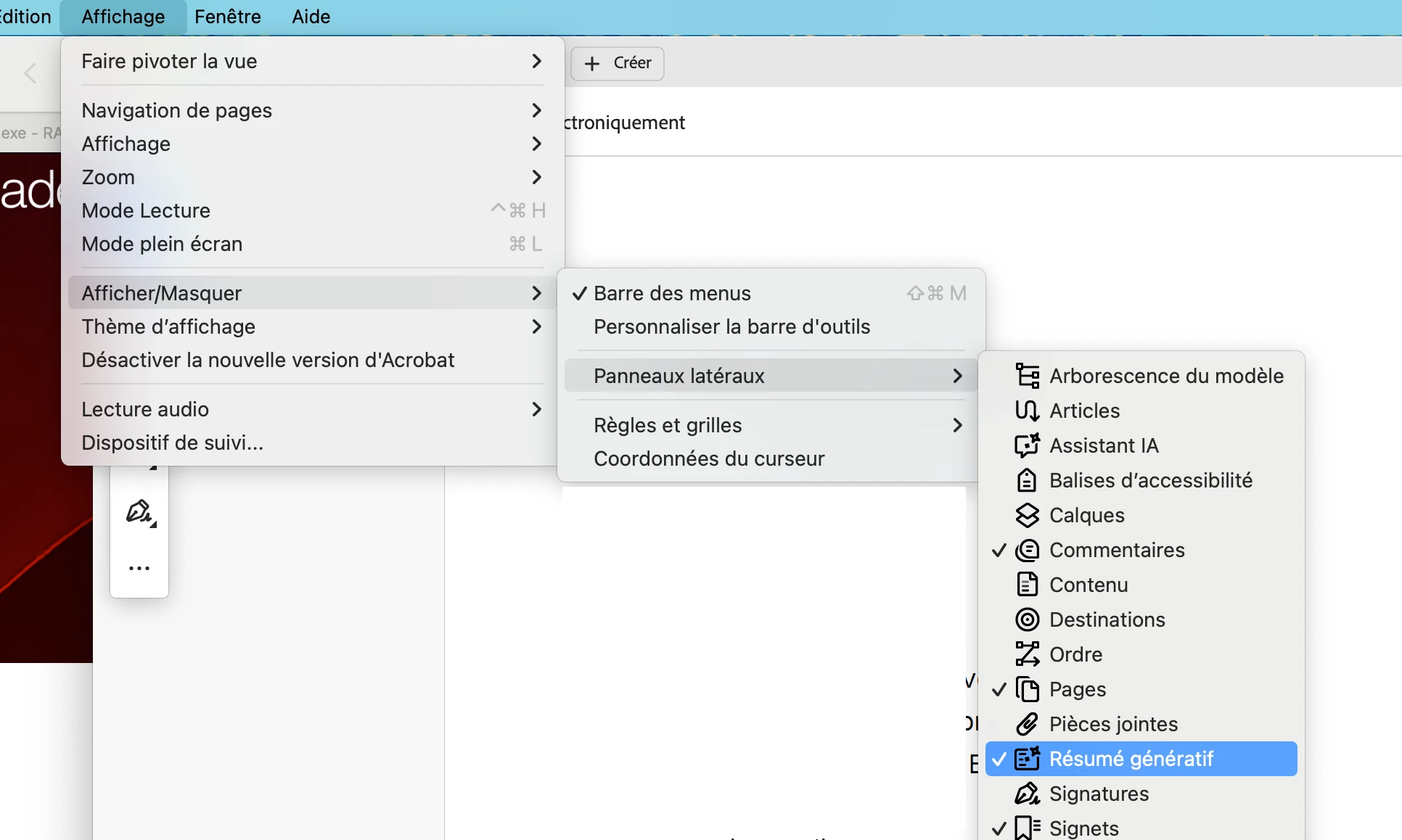Image resolution: width=1402 pixels, height=840 pixels.
Task: Uncheck the Commentaires side panel
Action: (1116, 550)
